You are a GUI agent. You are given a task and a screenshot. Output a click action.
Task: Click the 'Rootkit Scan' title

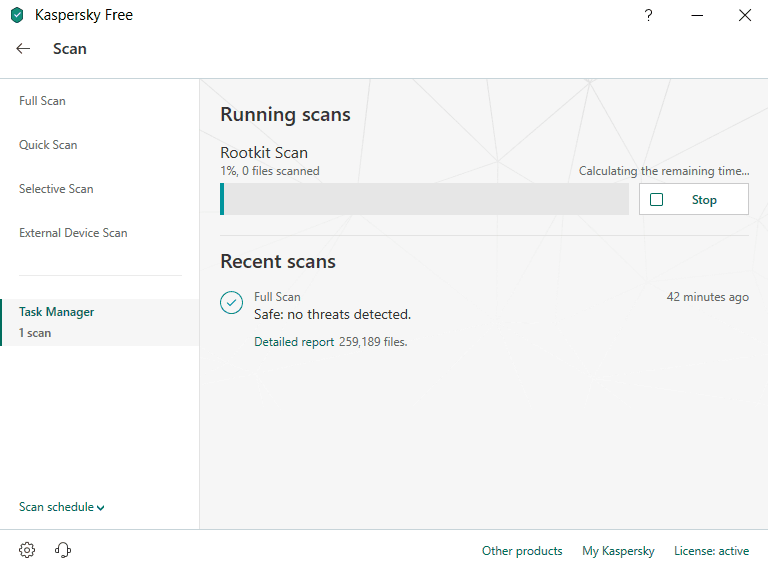[x=264, y=153]
